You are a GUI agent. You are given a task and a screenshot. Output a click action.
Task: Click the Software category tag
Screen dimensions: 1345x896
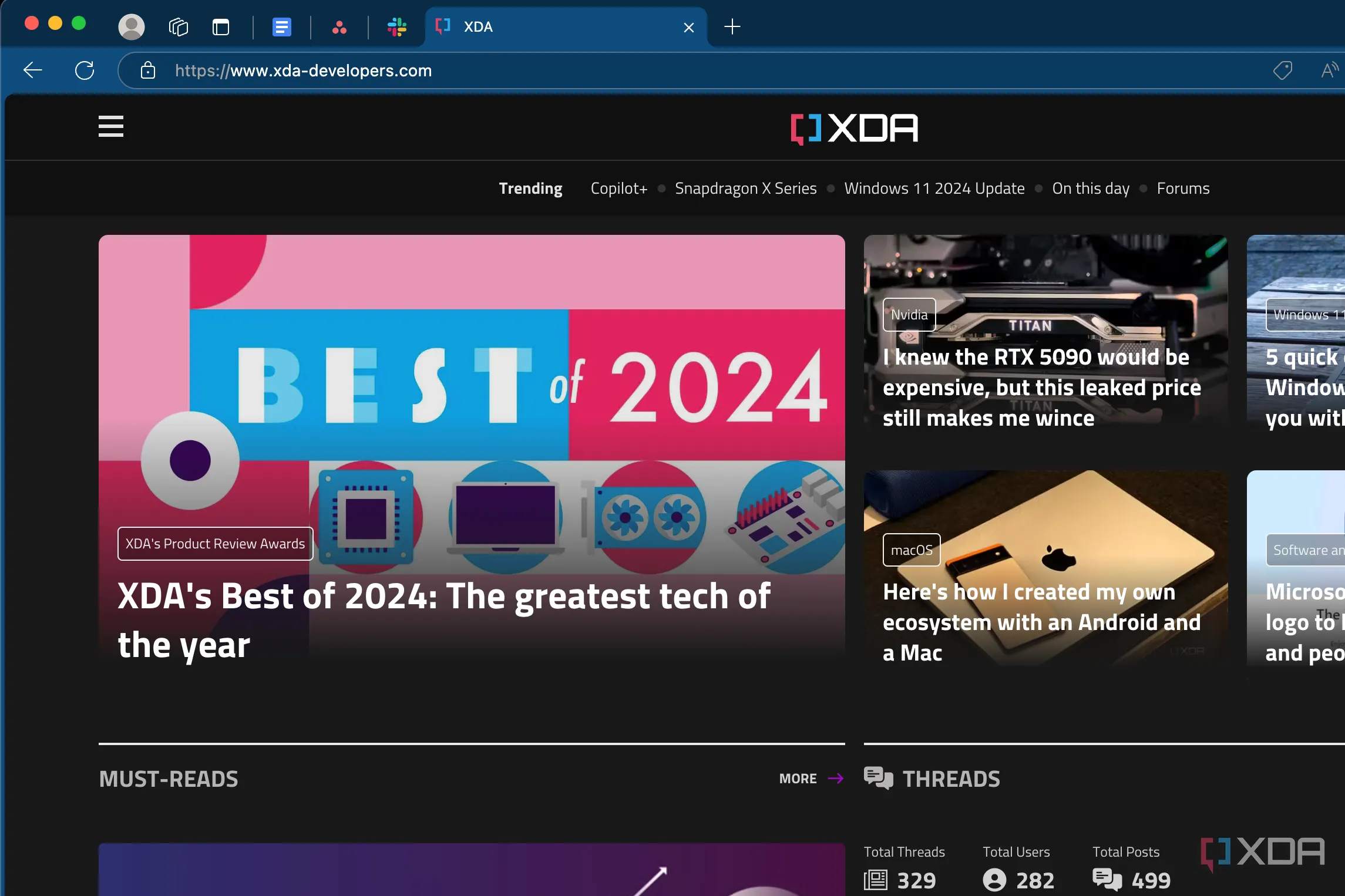pyautogui.click(x=1305, y=550)
